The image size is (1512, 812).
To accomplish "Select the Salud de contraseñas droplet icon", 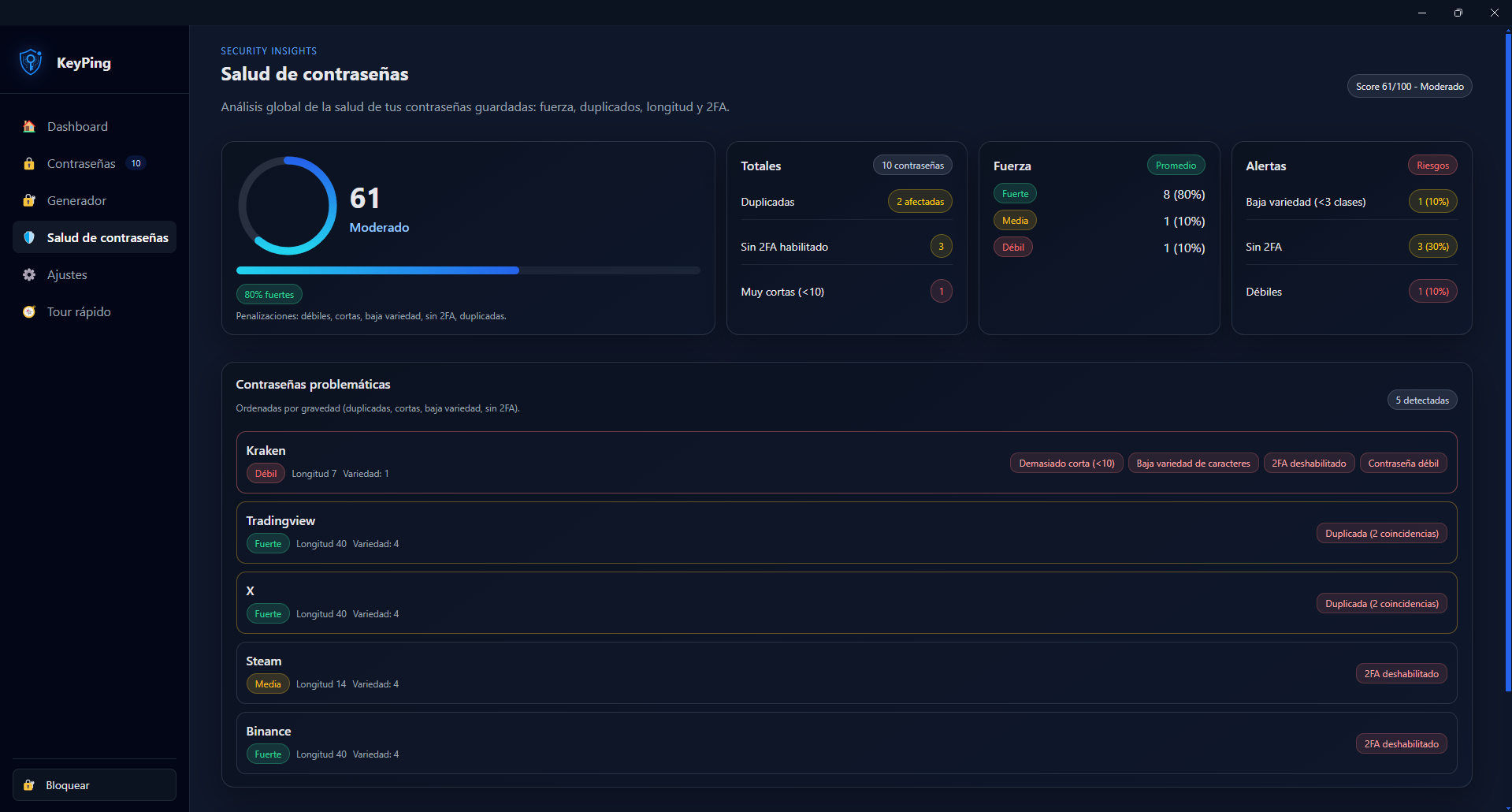I will (x=29, y=237).
